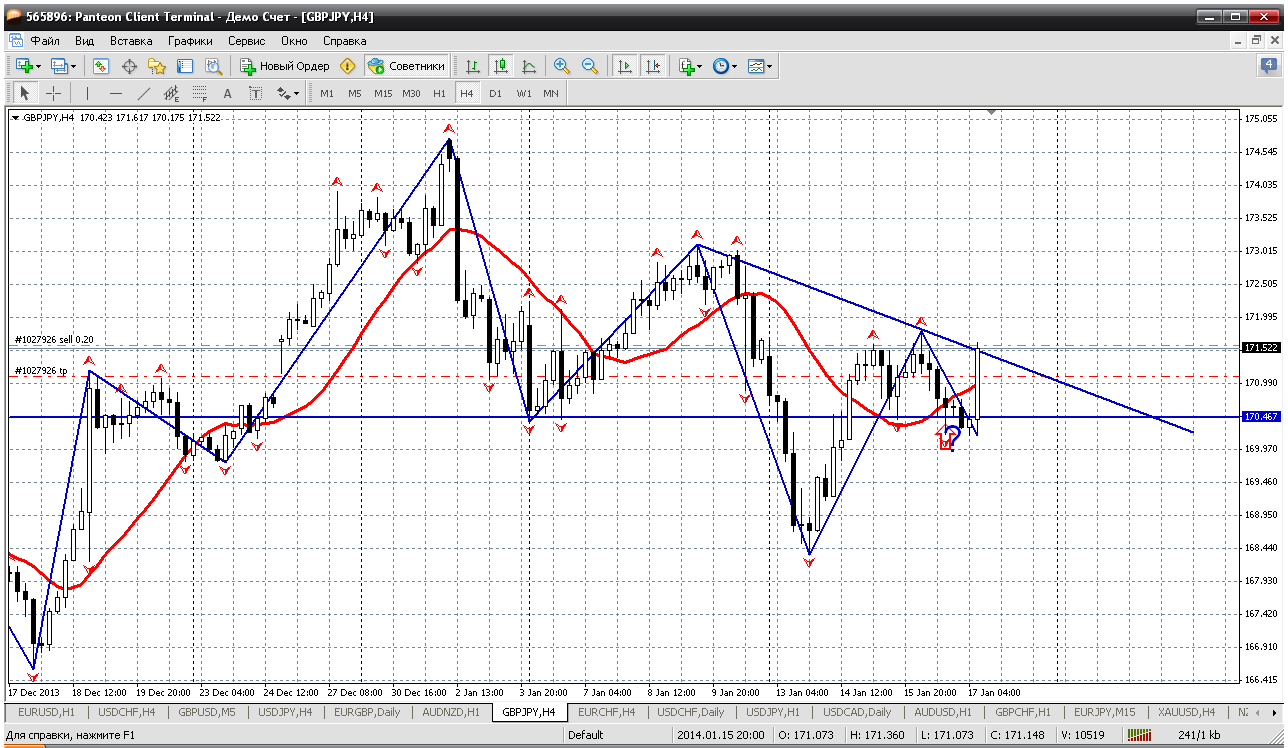Open the Вставка menu
This screenshot has height=748, width=1288.
(131, 41)
